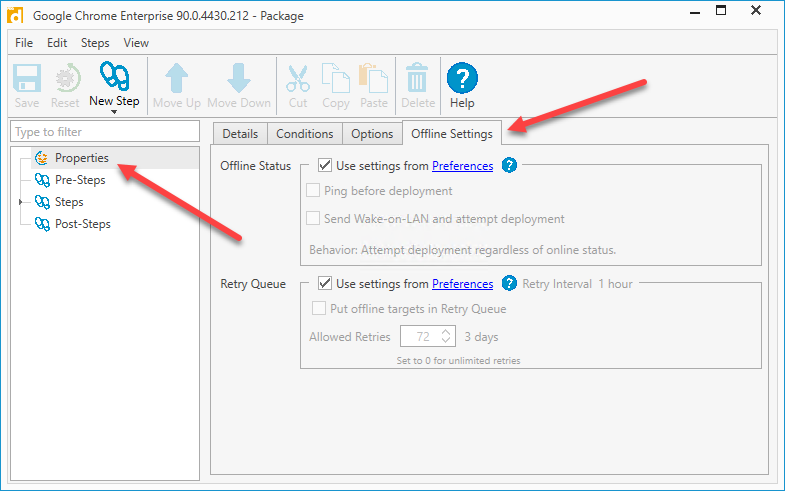Open the View menu
The width and height of the screenshot is (785, 491).
tap(136, 43)
